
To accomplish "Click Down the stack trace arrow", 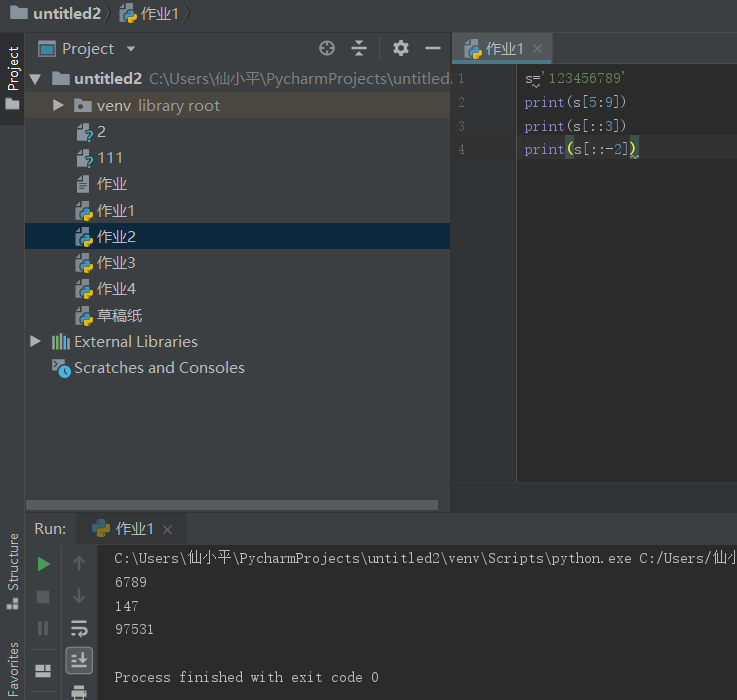I will (79, 596).
